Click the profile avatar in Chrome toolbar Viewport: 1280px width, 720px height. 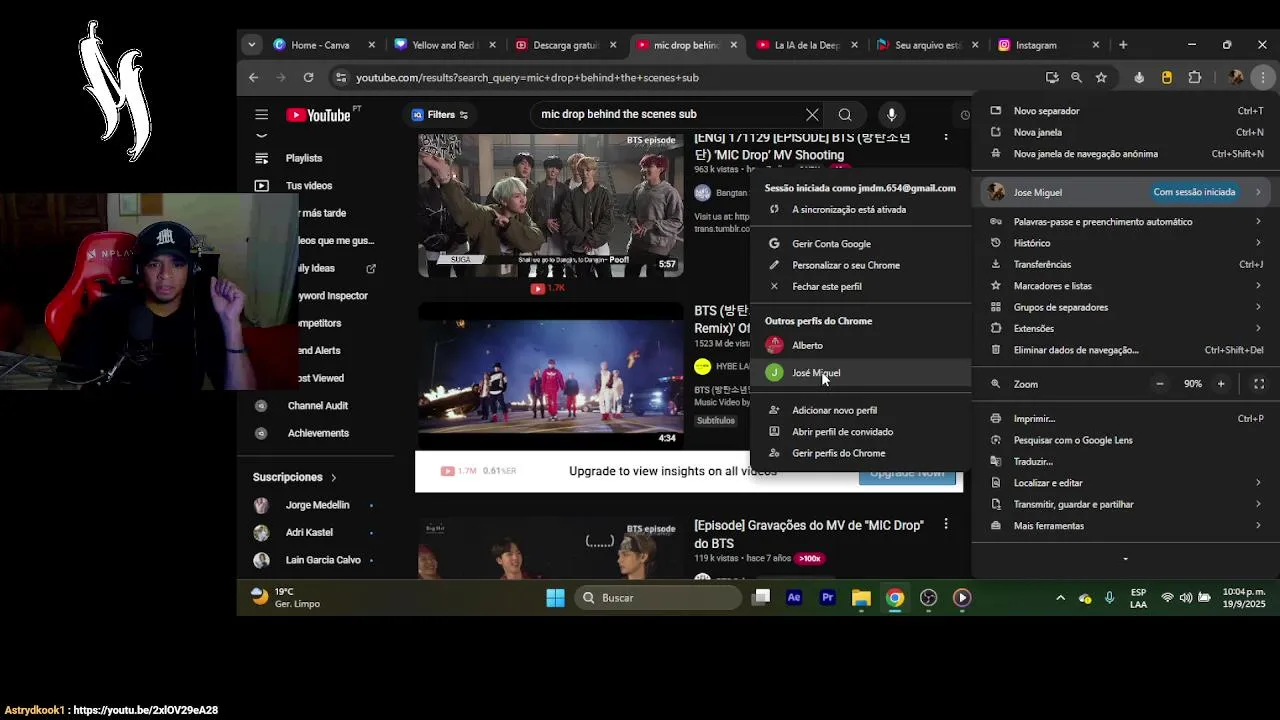[x=1236, y=77]
